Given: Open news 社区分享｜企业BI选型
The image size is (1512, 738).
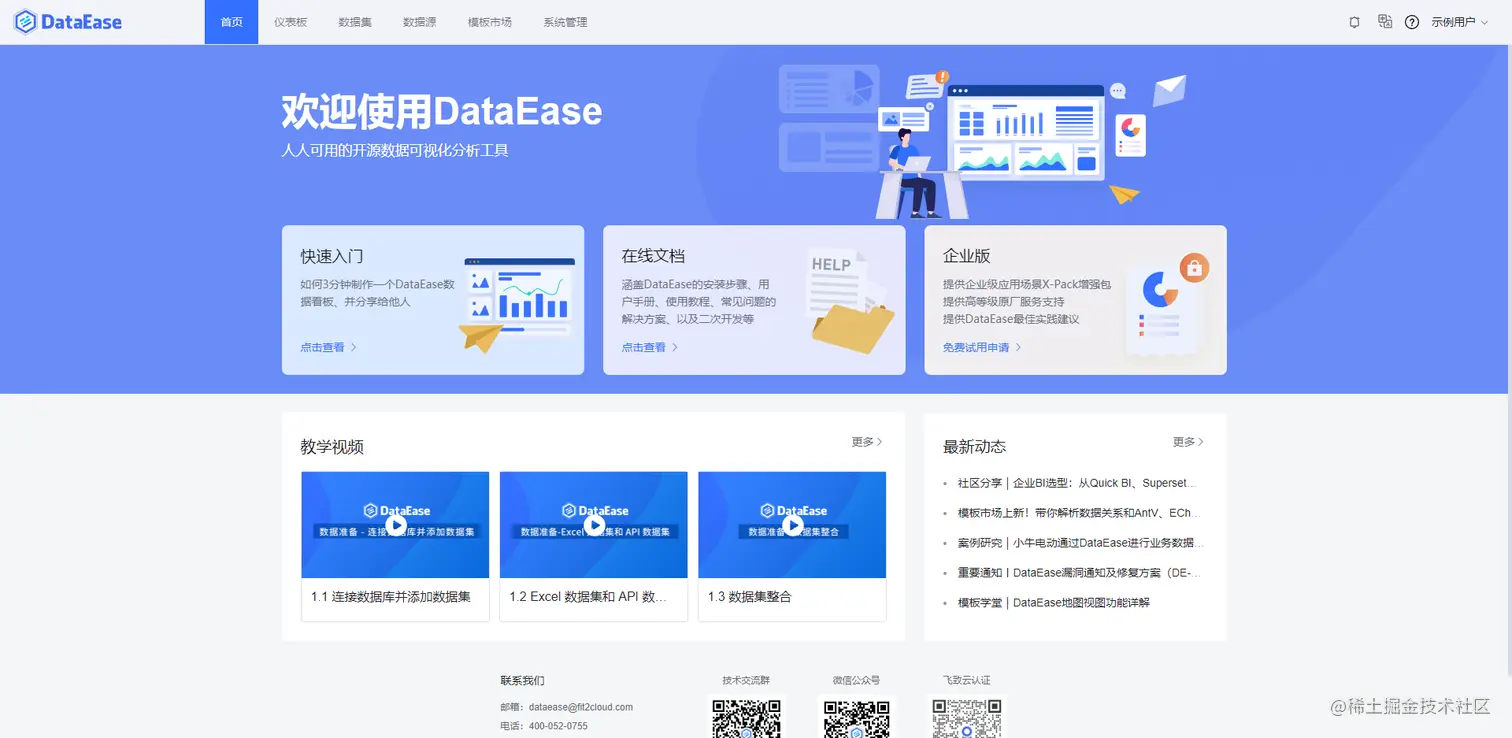Looking at the screenshot, I should (1076, 483).
